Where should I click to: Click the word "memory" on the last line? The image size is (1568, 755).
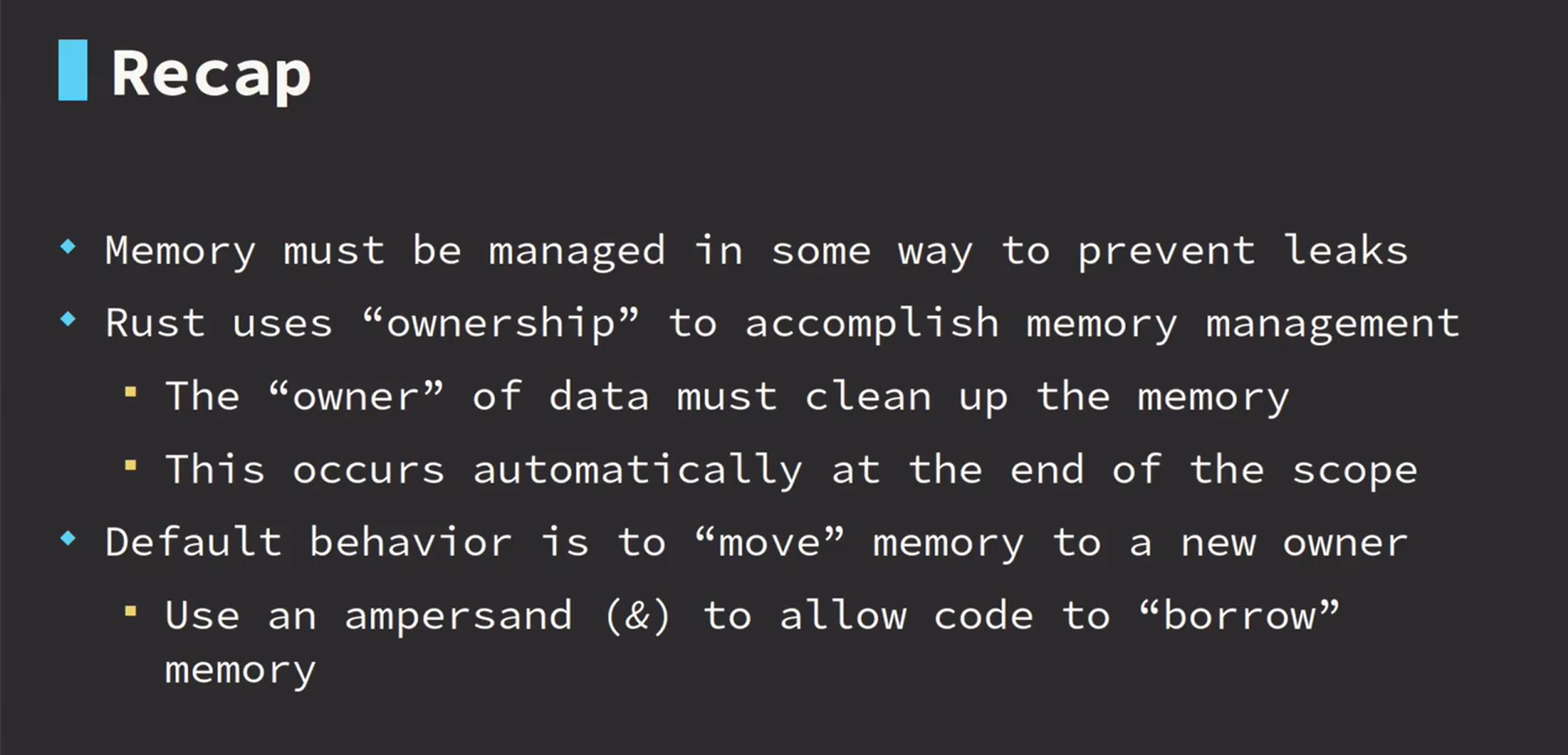click(x=240, y=670)
